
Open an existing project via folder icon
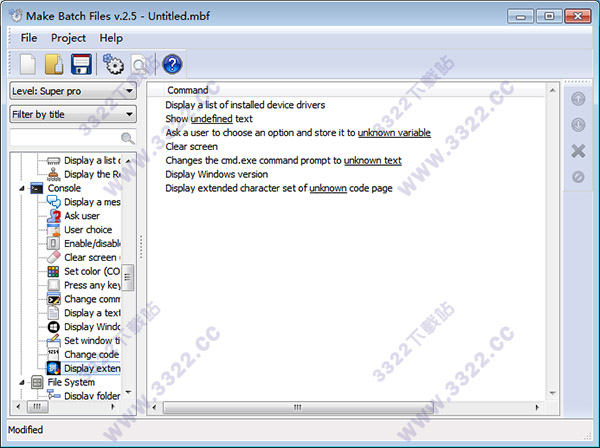54,64
